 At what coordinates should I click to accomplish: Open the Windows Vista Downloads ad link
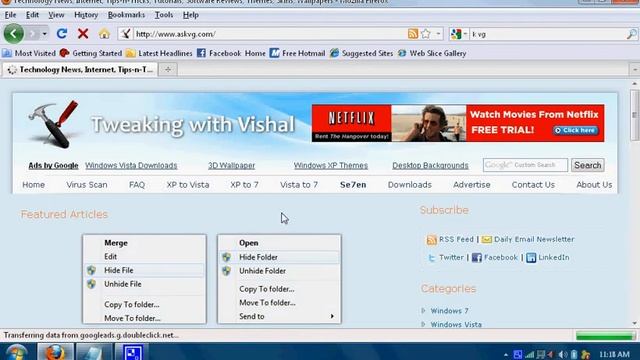coord(131,166)
